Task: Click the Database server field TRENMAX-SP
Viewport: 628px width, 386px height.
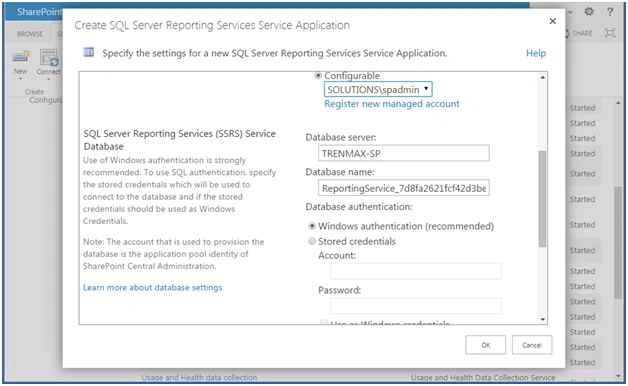Action: click(x=404, y=153)
